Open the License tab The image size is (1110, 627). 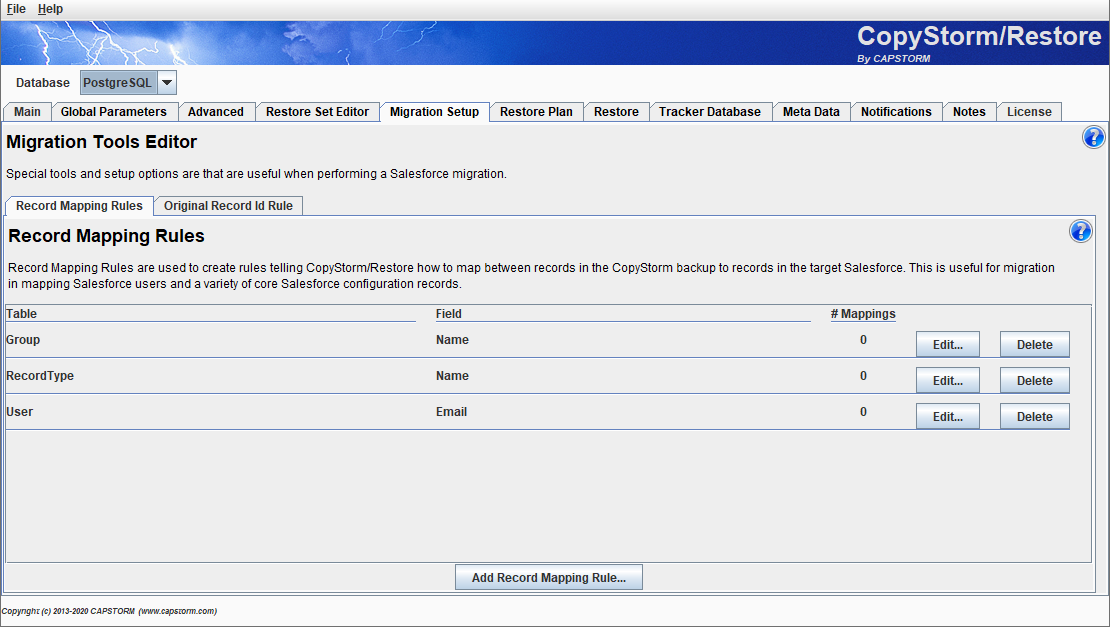[x=1029, y=112]
